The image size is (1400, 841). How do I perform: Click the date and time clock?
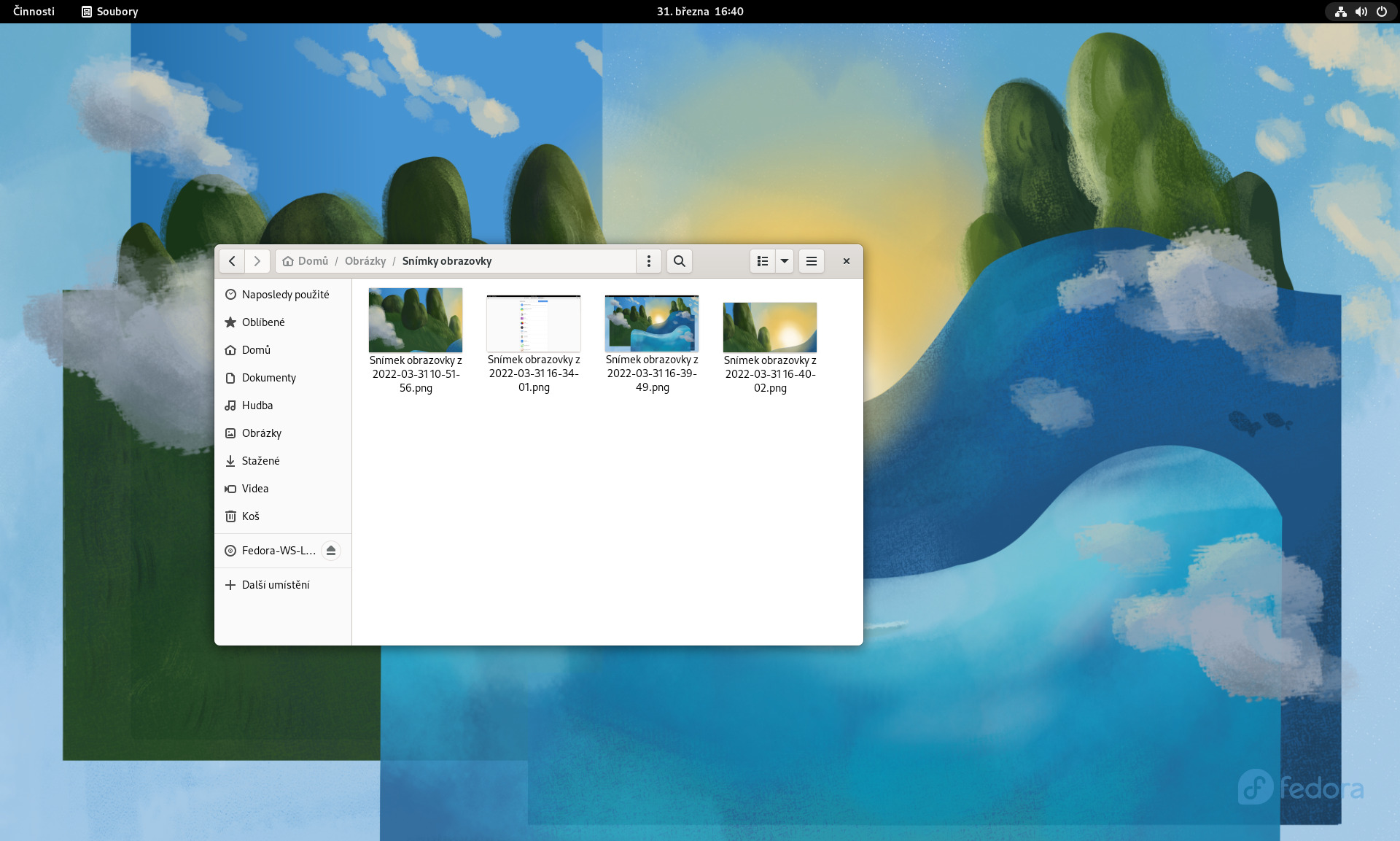tap(699, 12)
